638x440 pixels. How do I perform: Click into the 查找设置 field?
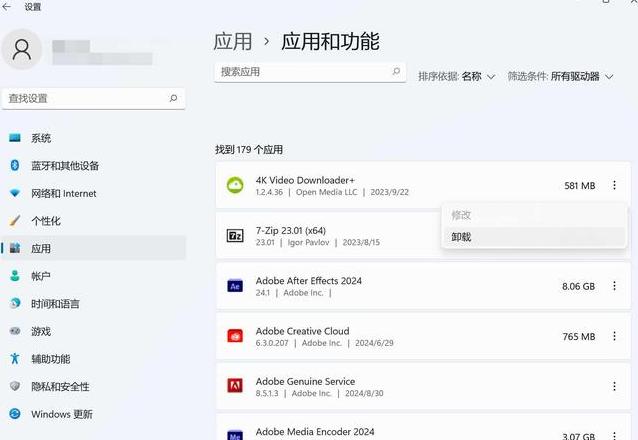[94, 99]
